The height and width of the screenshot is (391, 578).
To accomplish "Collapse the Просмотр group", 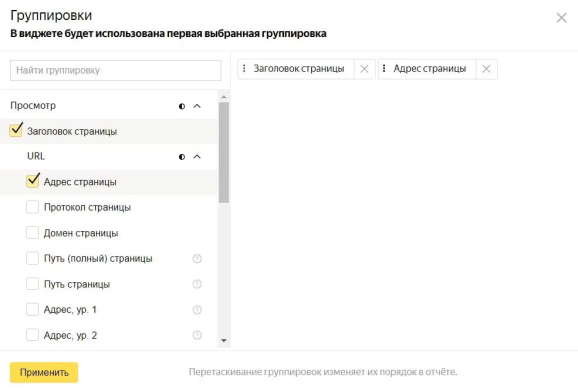I will coord(197,106).
